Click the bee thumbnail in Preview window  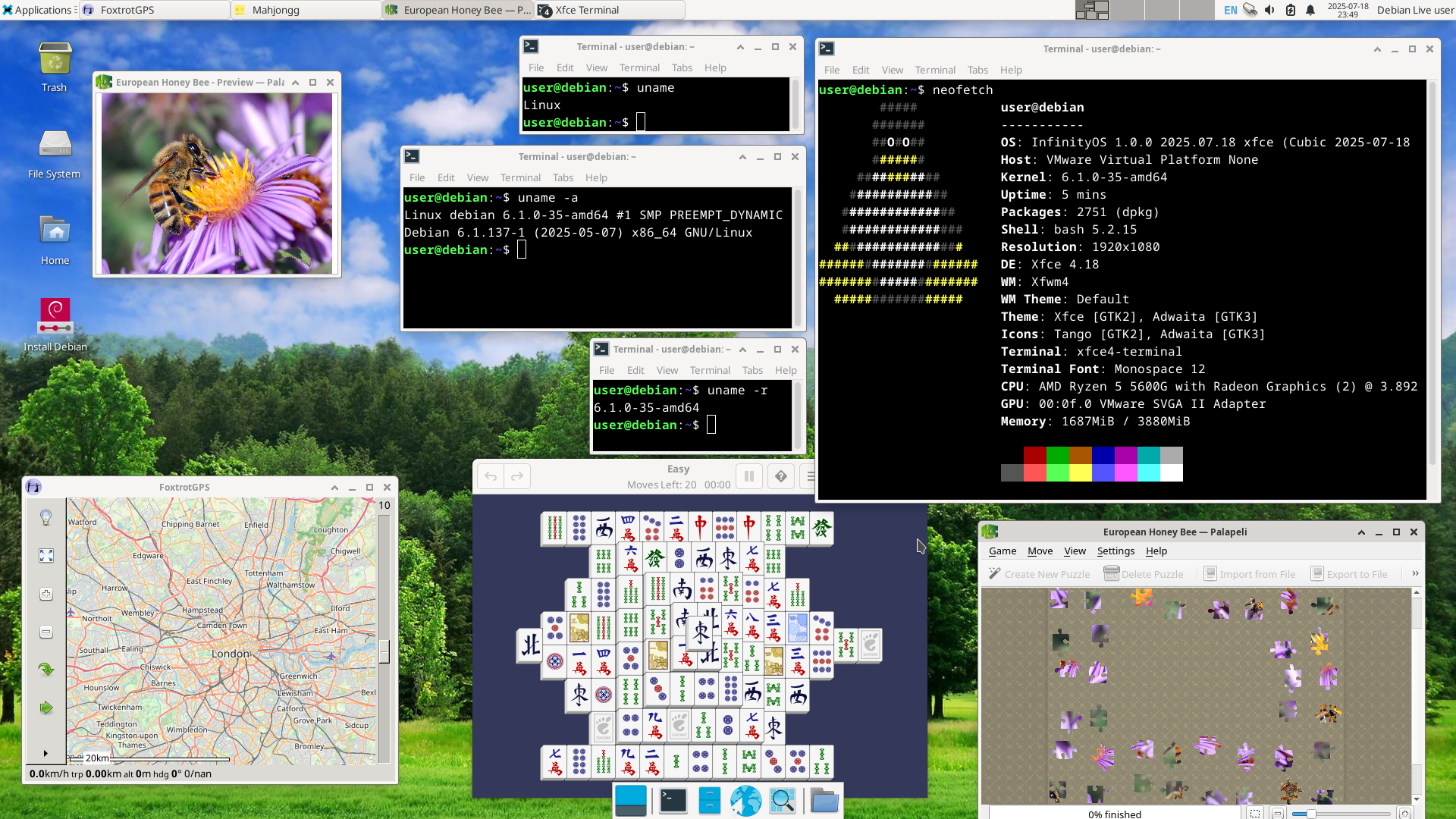pyautogui.click(x=217, y=184)
